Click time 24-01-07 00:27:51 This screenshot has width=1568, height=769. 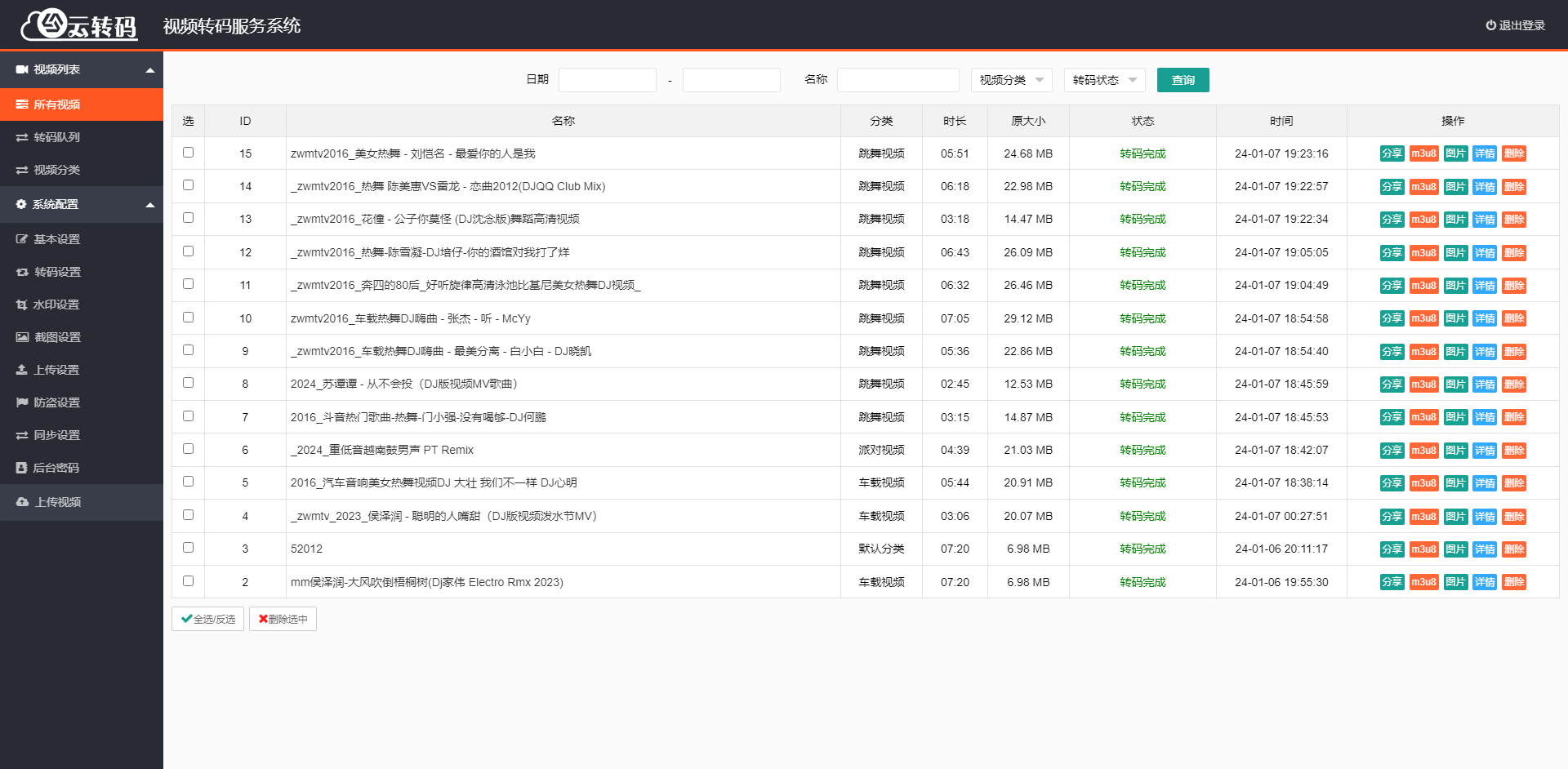1281,516
